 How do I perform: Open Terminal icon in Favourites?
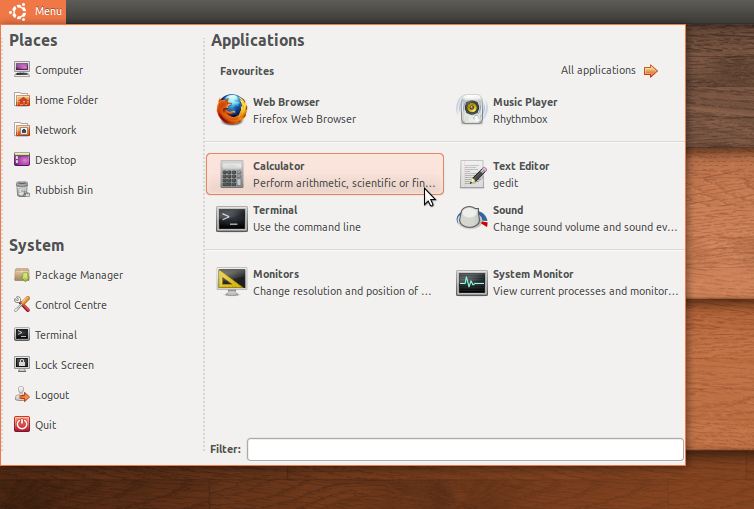click(232, 218)
